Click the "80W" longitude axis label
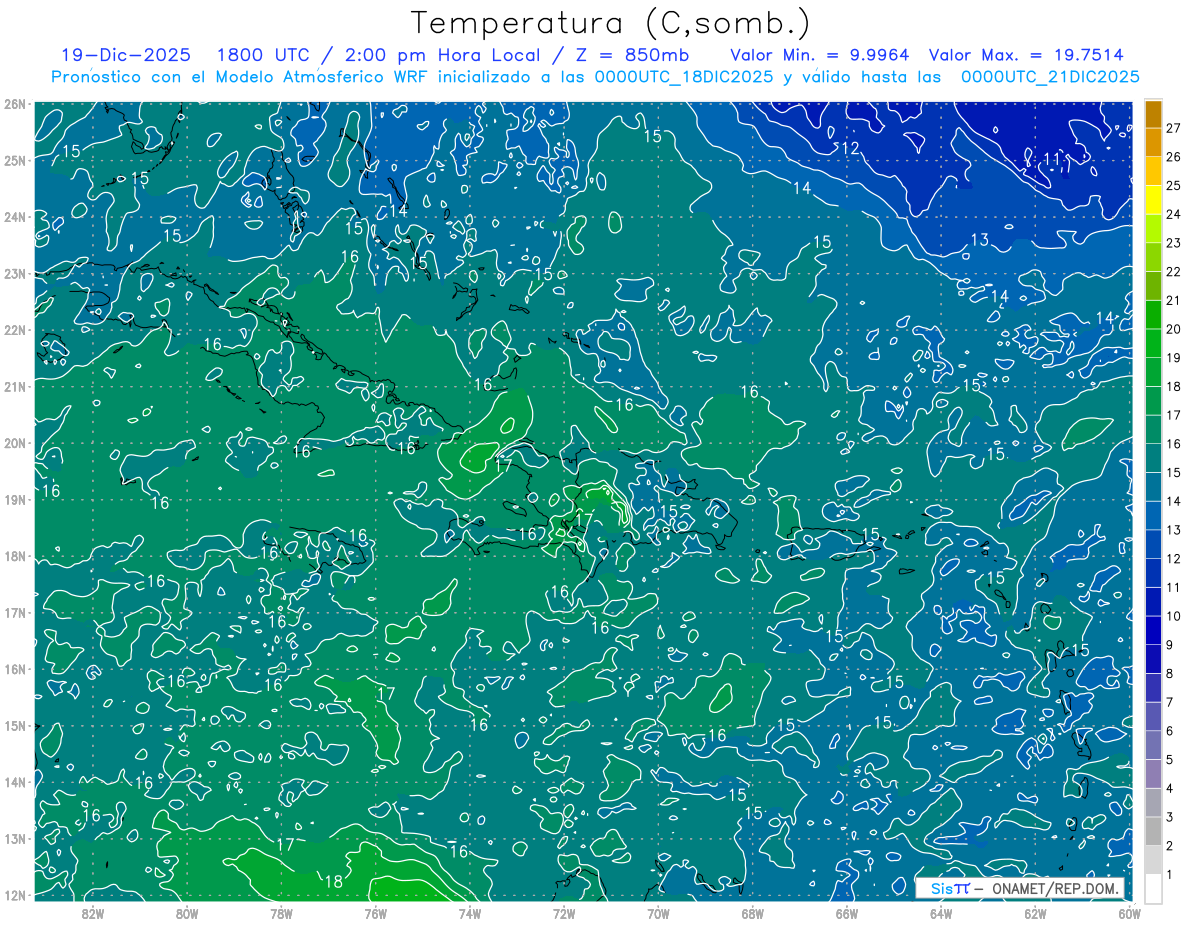1200x927 pixels. [187, 912]
